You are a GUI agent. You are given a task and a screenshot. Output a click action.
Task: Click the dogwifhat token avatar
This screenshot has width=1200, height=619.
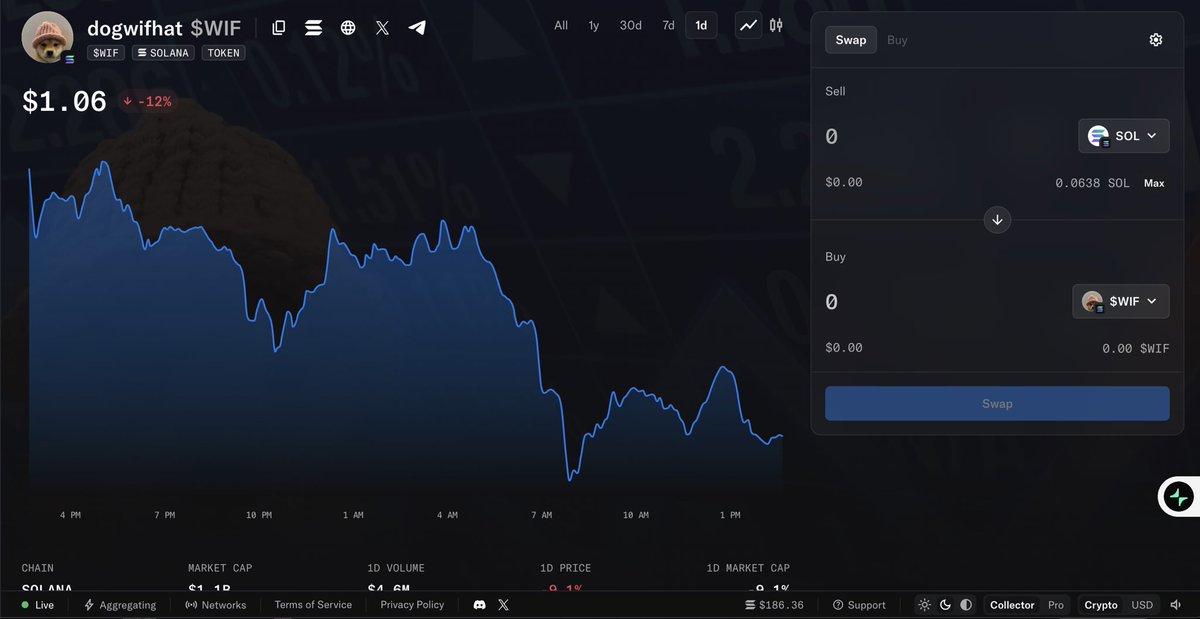click(x=48, y=37)
